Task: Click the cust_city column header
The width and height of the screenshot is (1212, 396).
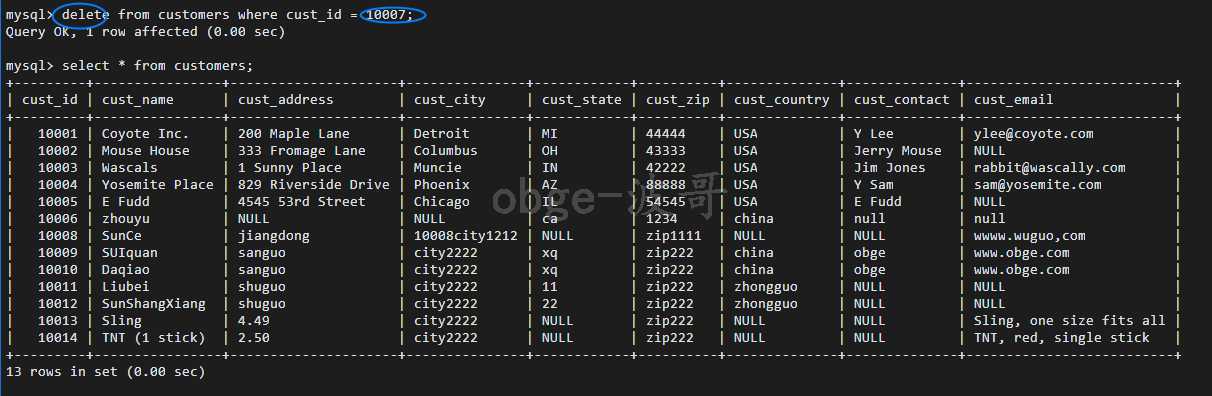Action: pos(450,100)
